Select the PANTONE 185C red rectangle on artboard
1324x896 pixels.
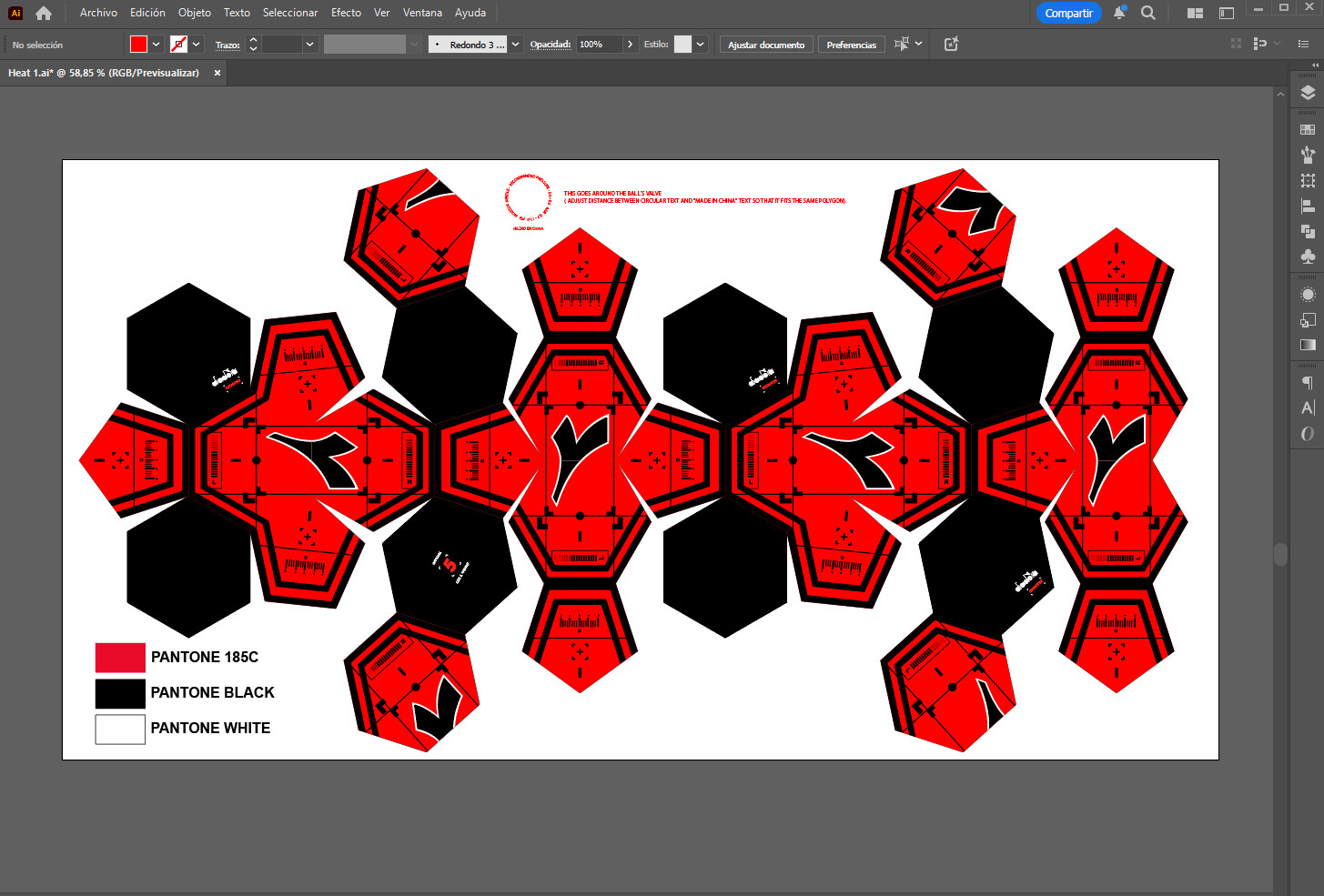point(120,657)
